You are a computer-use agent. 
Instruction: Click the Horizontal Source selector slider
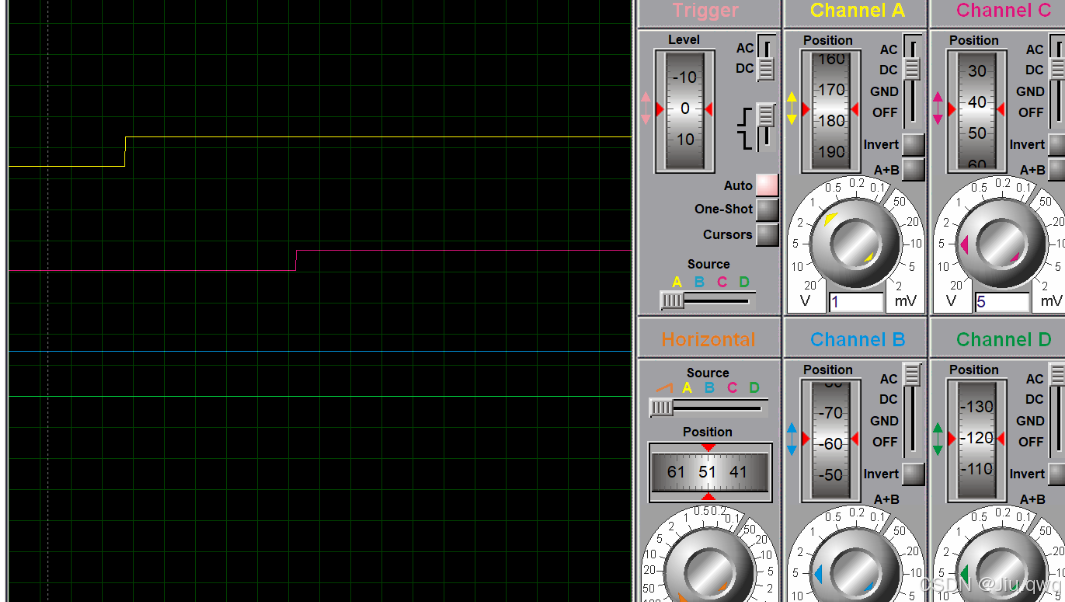click(707, 407)
